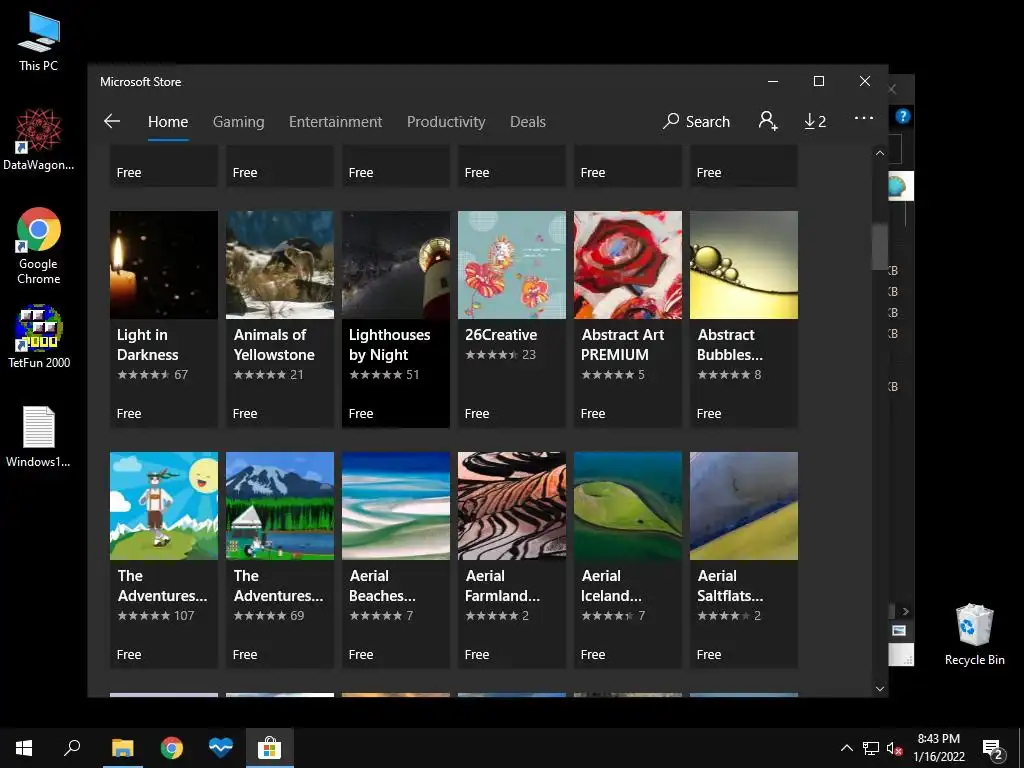Open downloads and updates icon showing 2
Image resolution: width=1024 pixels, height=768 pixels.
click(815, 121)
